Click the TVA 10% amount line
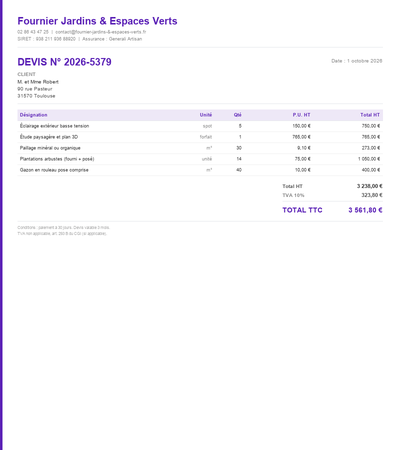This screenshot has height=450, width=400. [x=332, y=195]
